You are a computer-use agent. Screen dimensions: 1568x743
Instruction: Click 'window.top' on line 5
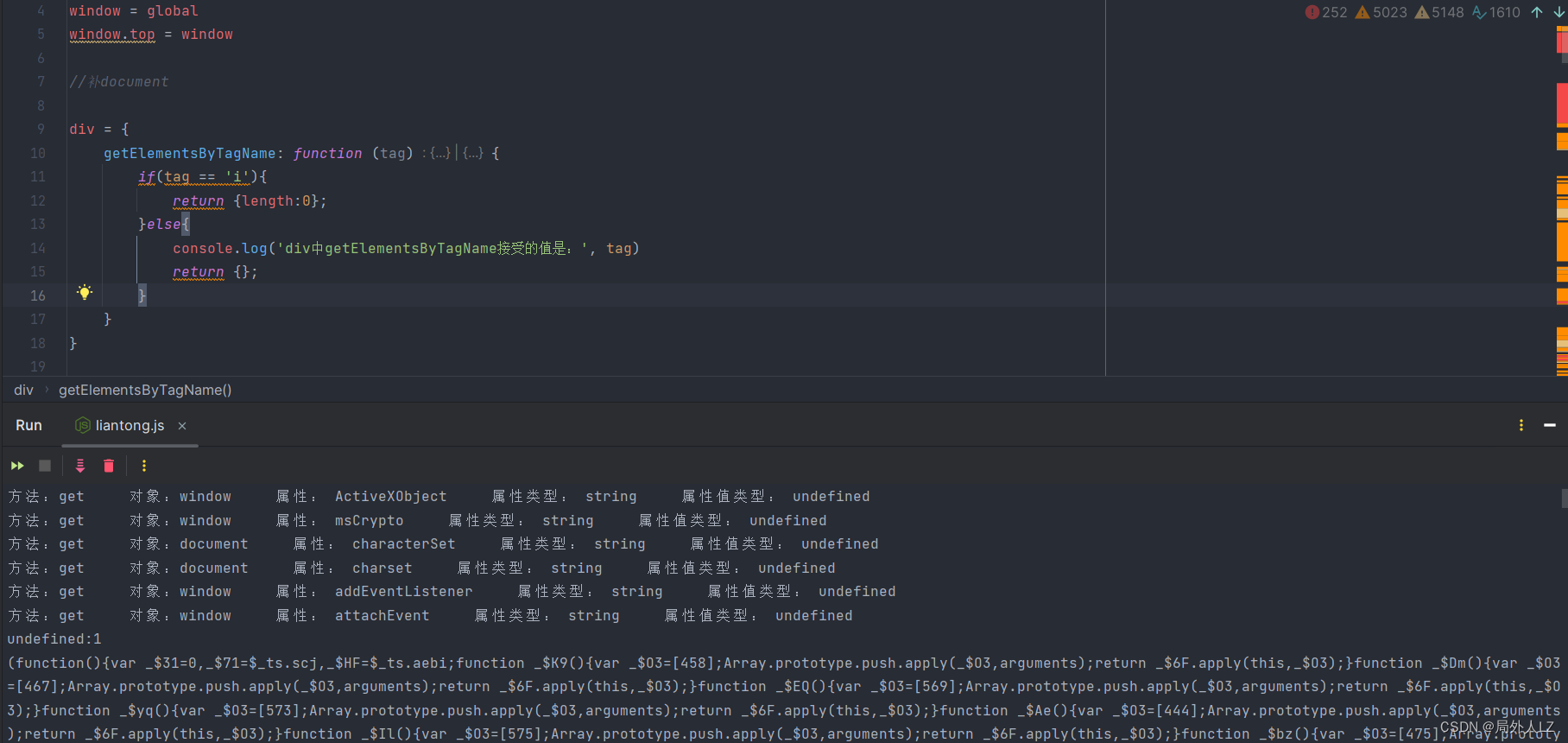tap(112, 35)
